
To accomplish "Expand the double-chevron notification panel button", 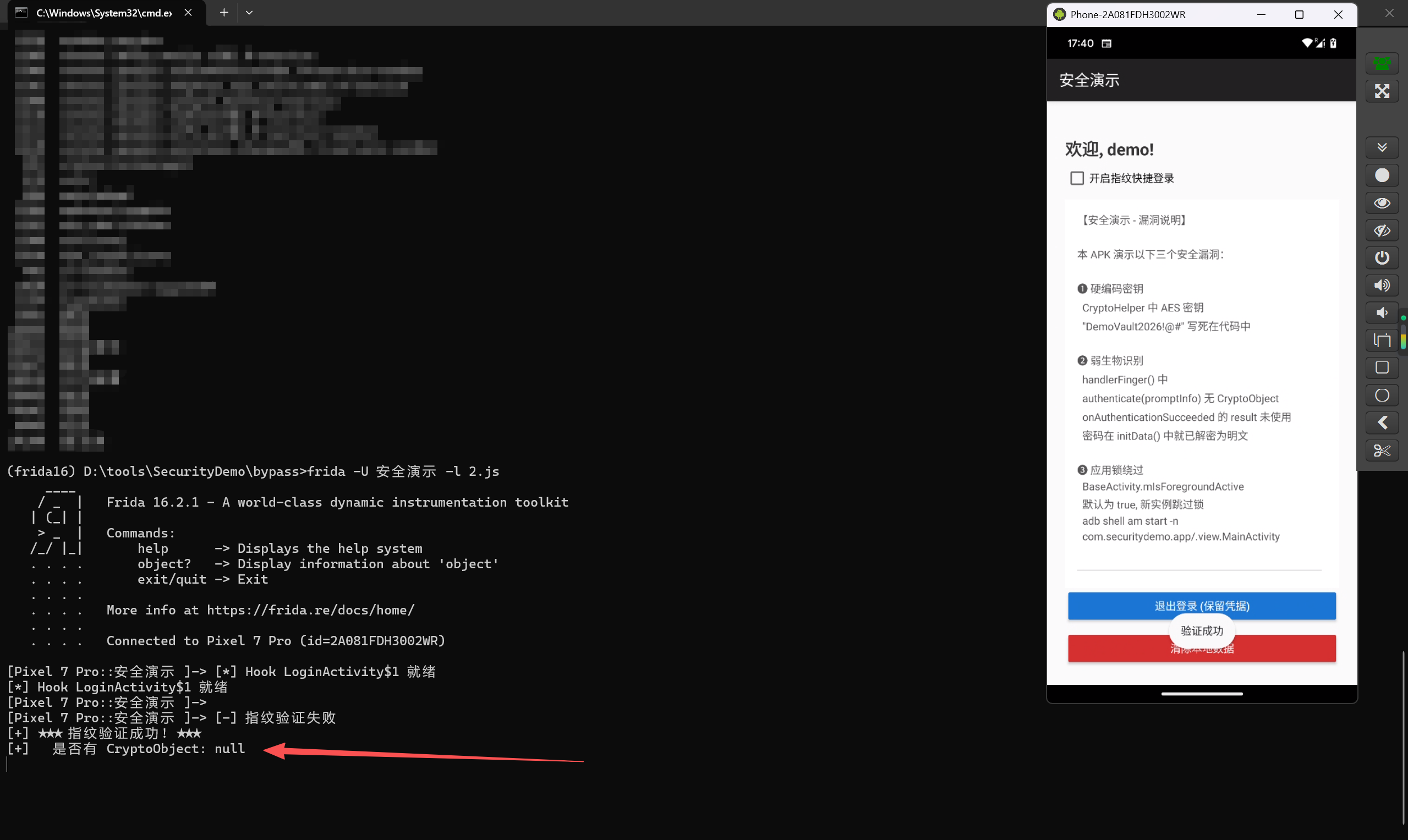I will point(1382,147).
